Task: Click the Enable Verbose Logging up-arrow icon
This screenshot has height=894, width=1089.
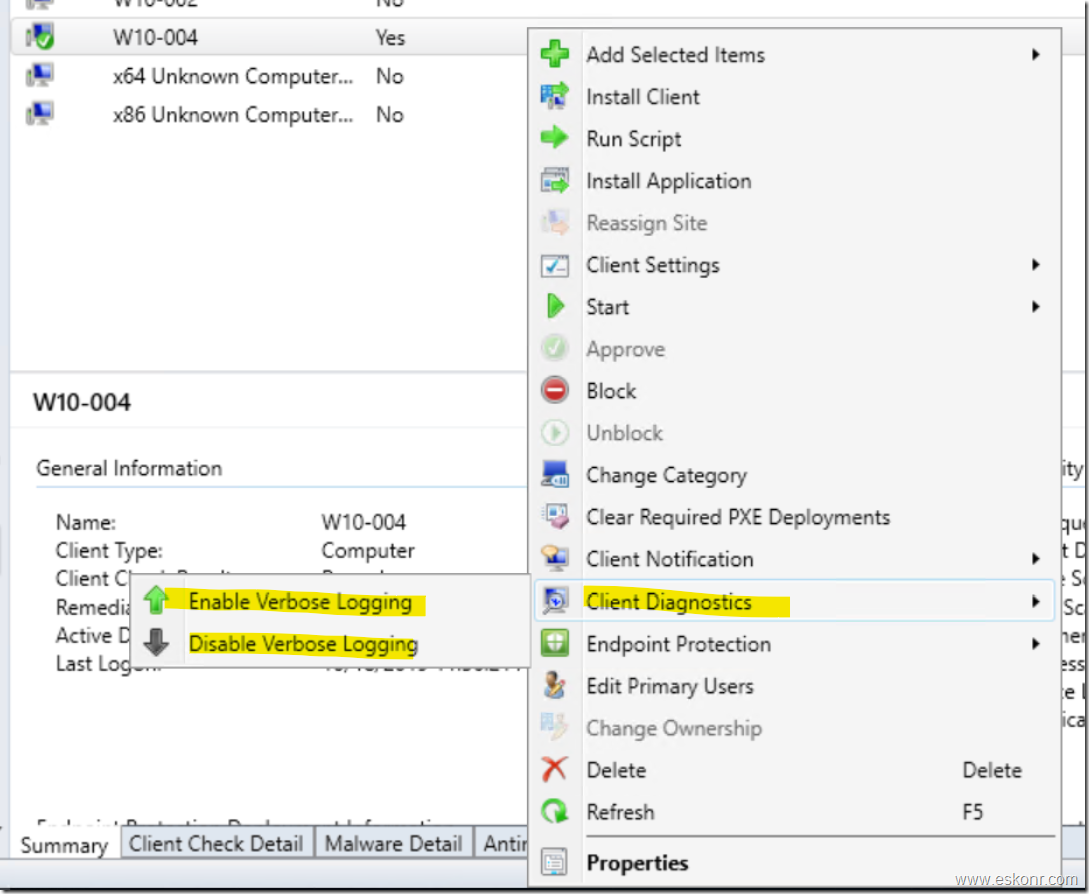Action: pos(157,600)
